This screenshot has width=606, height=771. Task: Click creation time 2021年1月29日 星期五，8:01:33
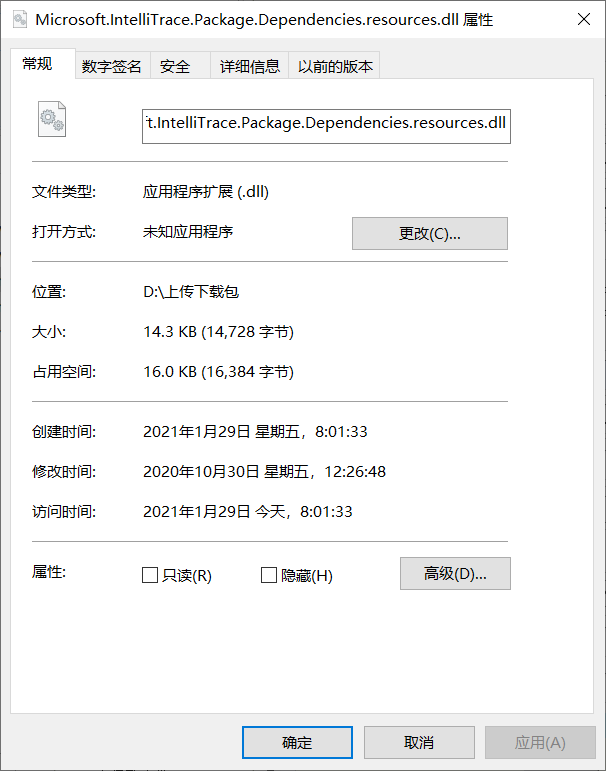point(255,432)
